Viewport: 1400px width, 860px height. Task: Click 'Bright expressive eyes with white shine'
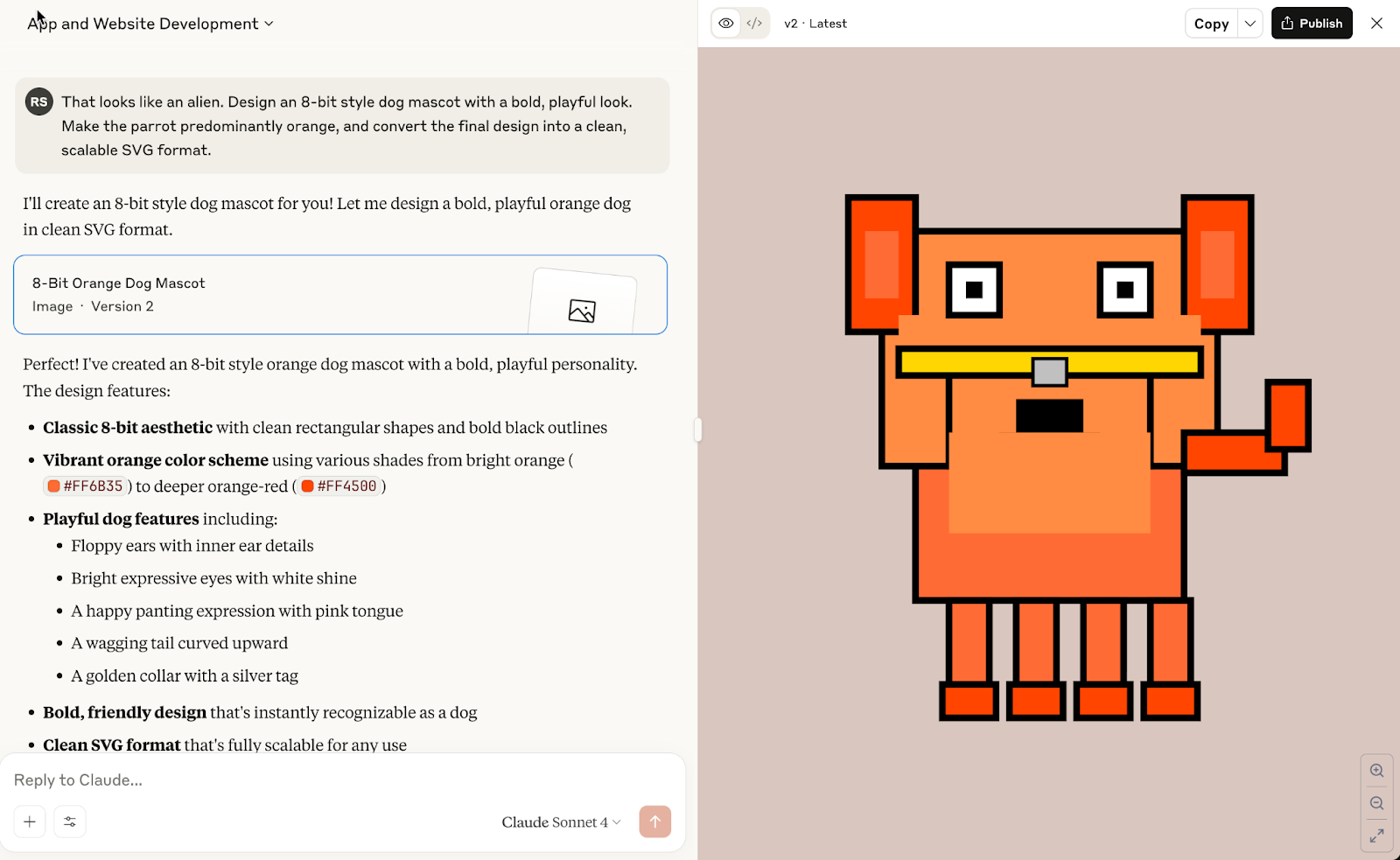tap(213, 578)
